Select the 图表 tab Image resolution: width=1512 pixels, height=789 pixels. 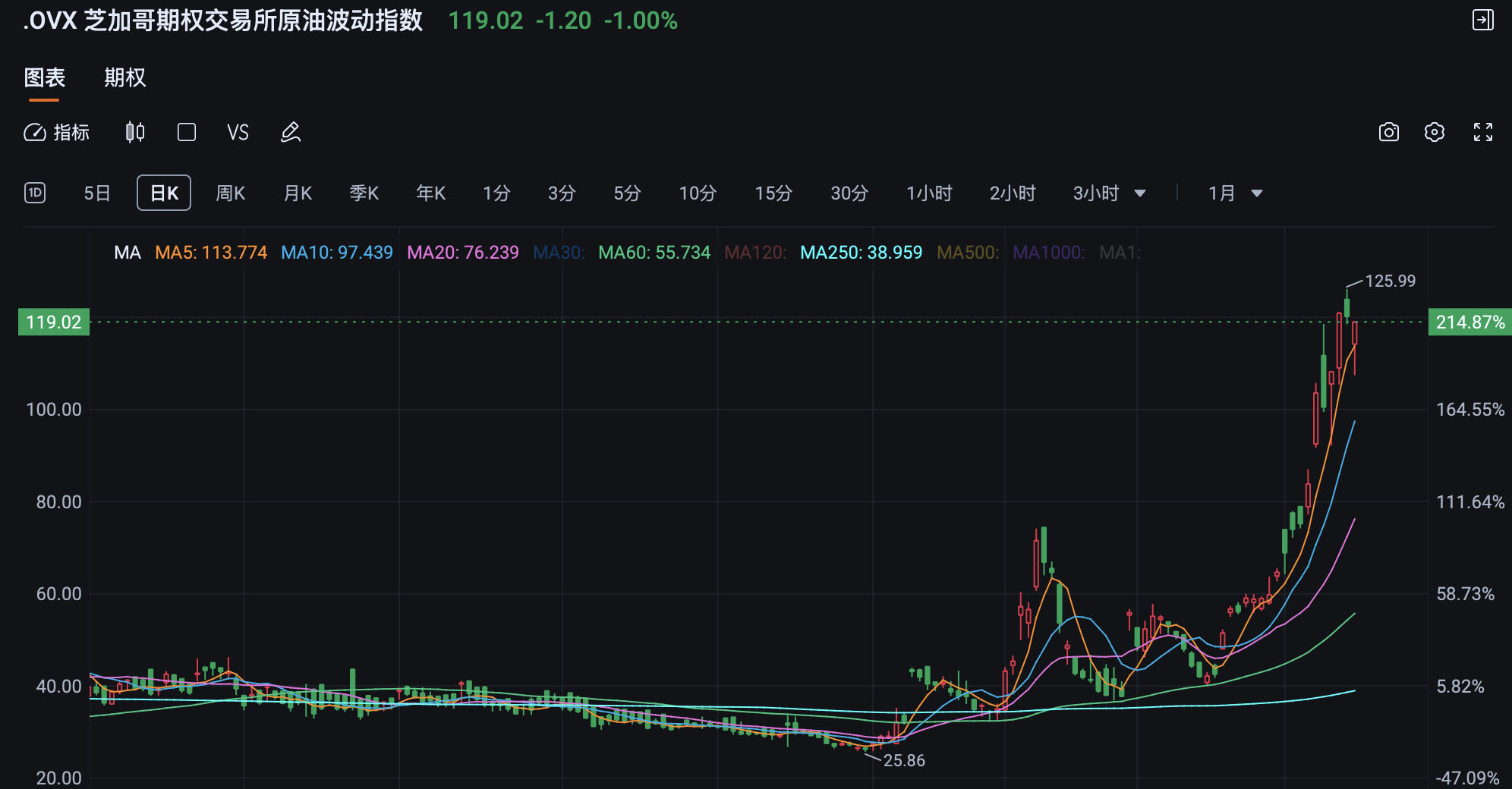tap(45, 77)
